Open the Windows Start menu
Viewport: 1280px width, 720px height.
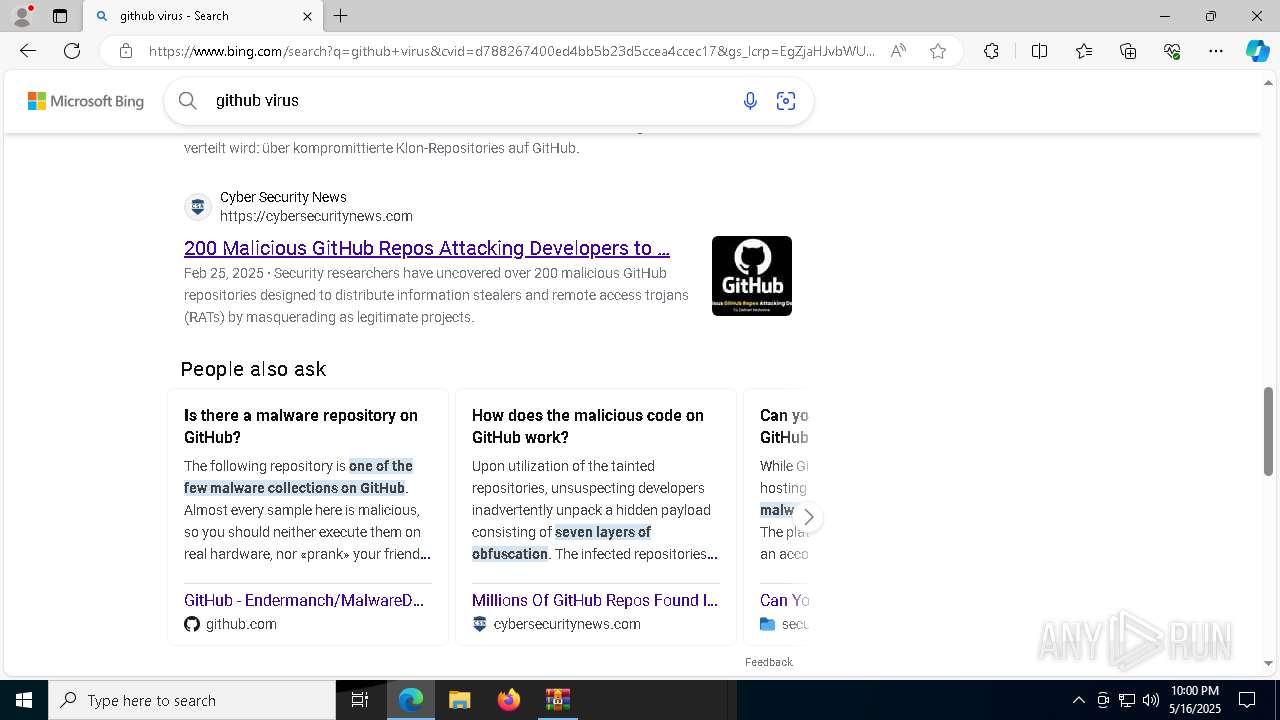[24, 700]
